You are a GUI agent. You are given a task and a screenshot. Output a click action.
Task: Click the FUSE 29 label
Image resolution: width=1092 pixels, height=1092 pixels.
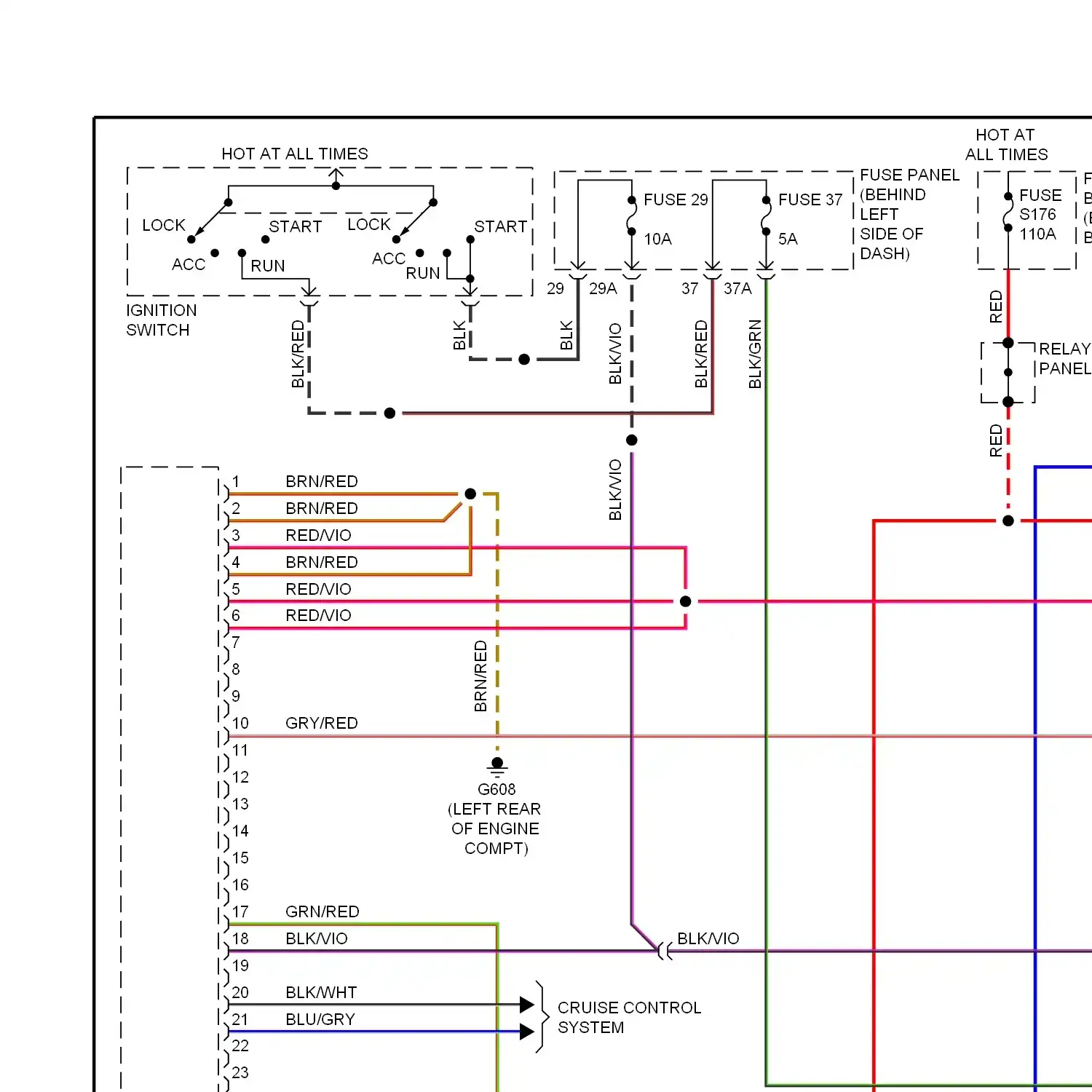coord(676,199)
